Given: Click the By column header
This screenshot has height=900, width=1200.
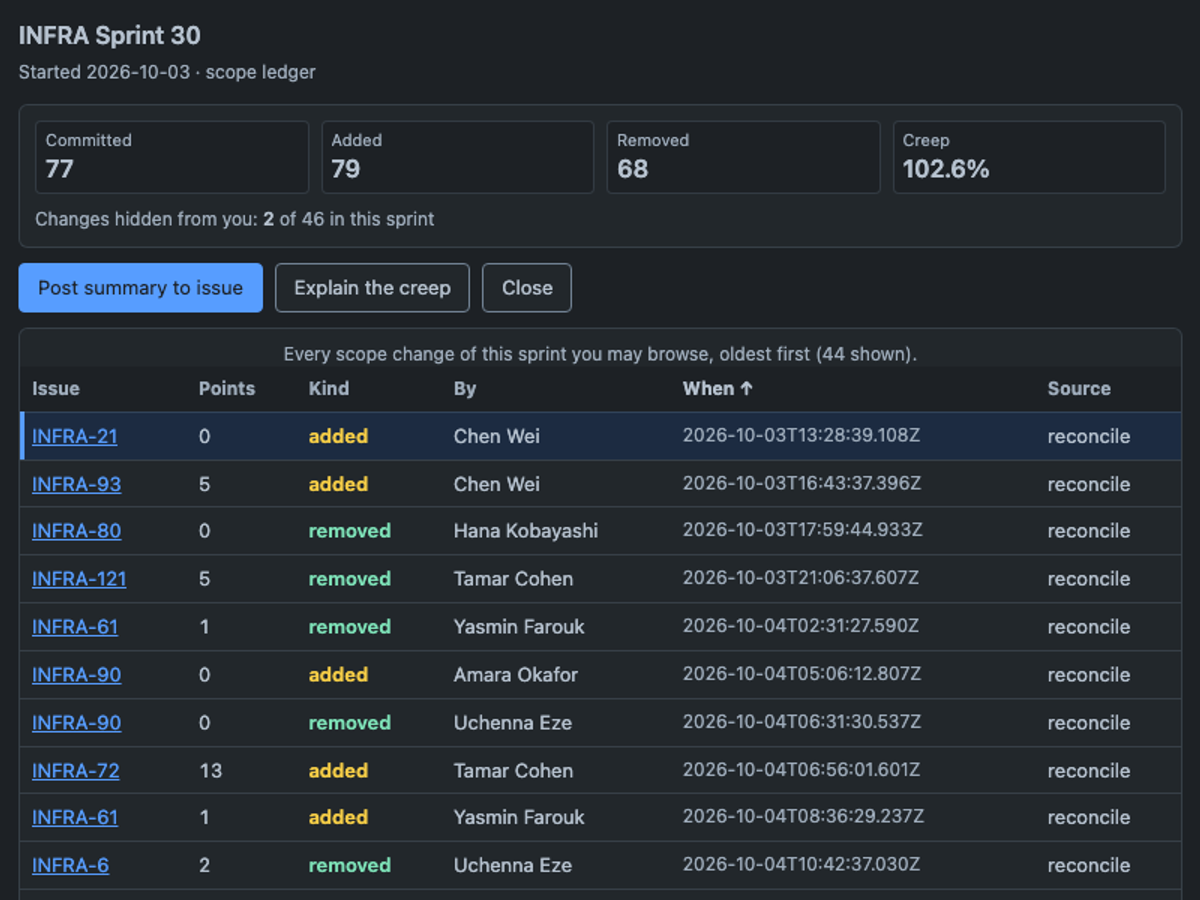Looking at the screenshot, I should [465, 389].
